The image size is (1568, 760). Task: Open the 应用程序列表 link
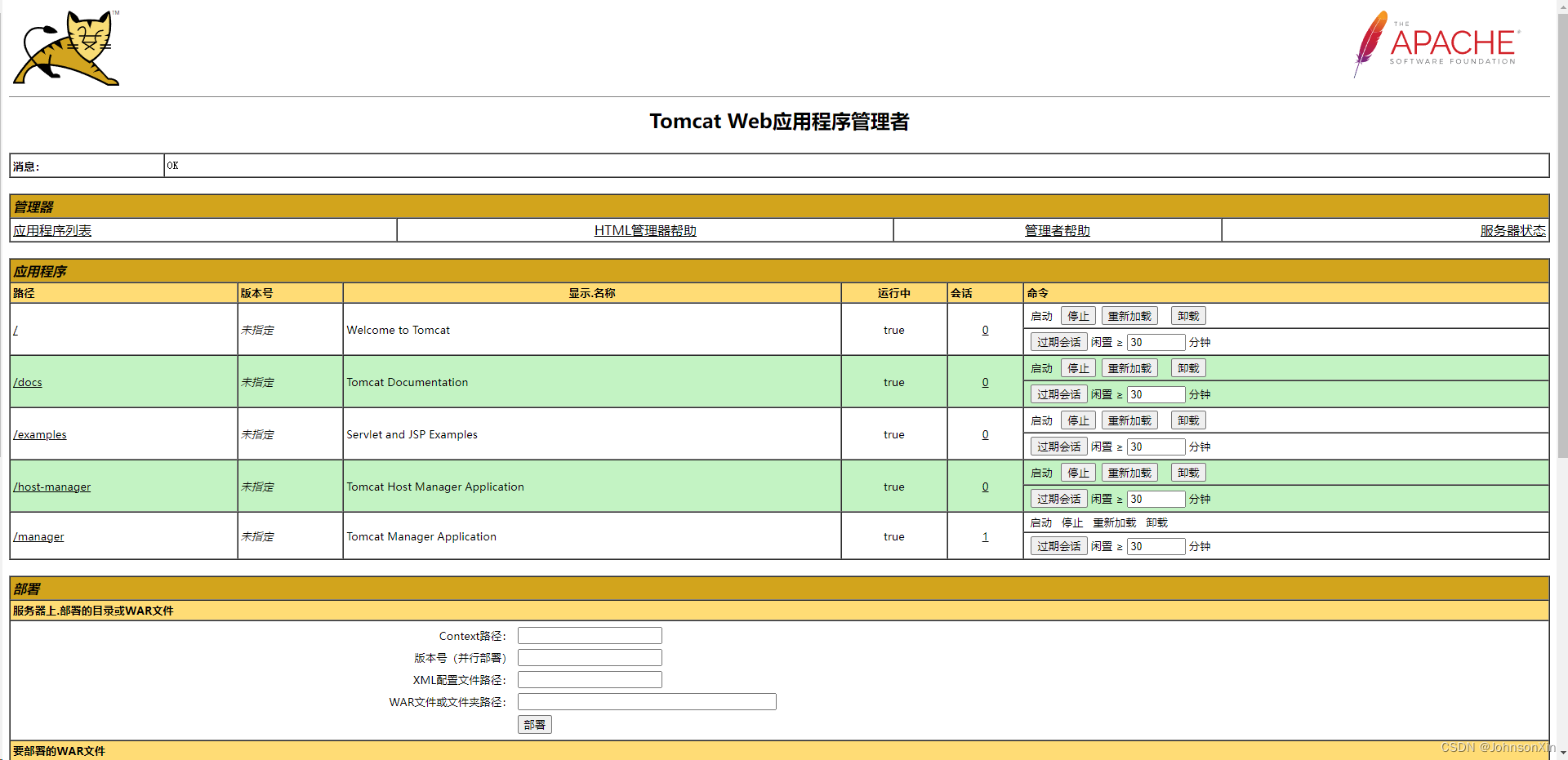[x=52, y=231]
